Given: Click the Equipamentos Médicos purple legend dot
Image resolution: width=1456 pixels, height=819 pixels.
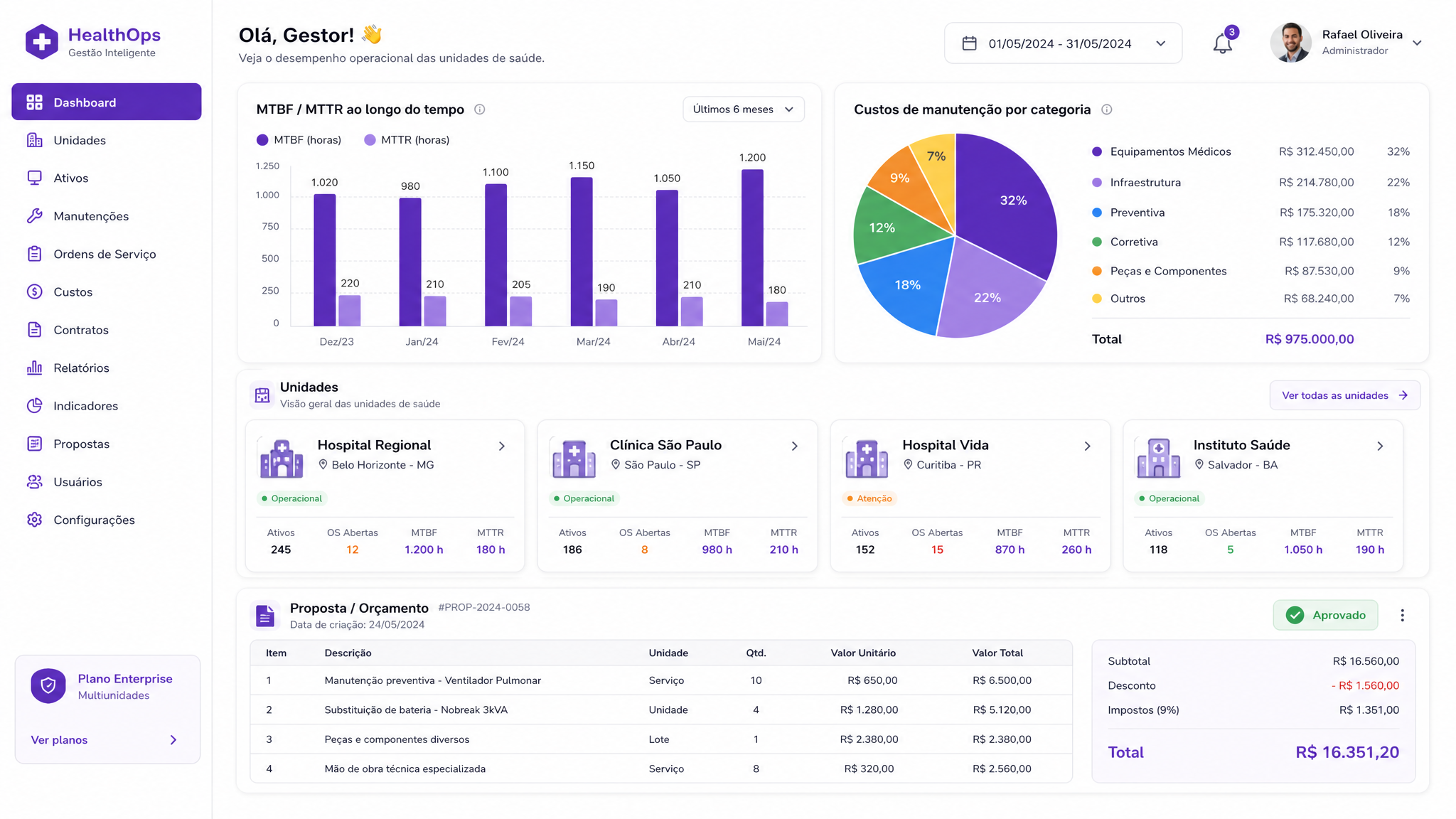Looking at the screenshot, I should [x=1097, y=151].
